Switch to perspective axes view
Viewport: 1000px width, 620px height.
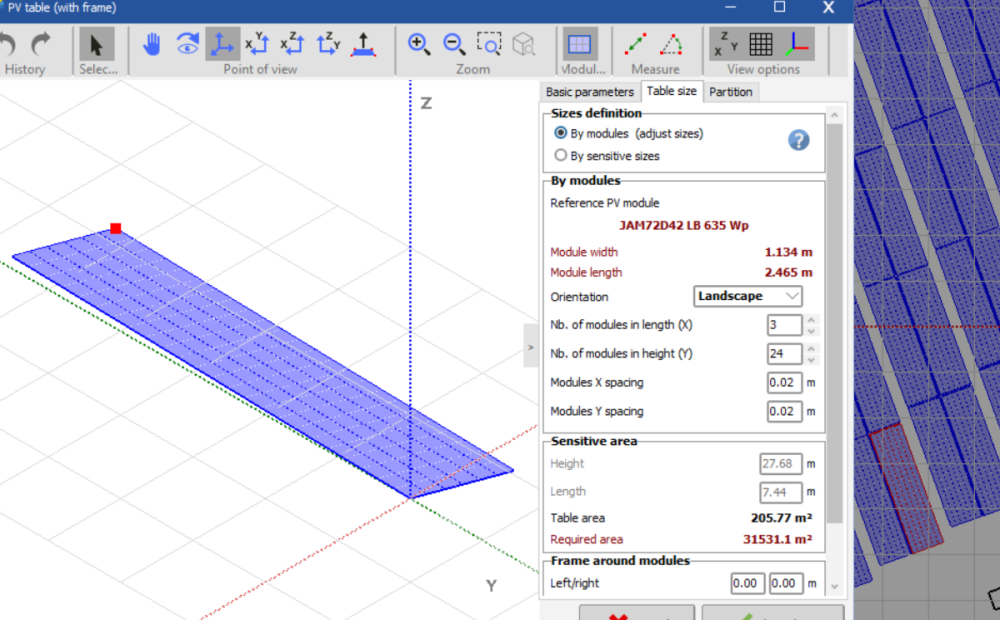222,44
